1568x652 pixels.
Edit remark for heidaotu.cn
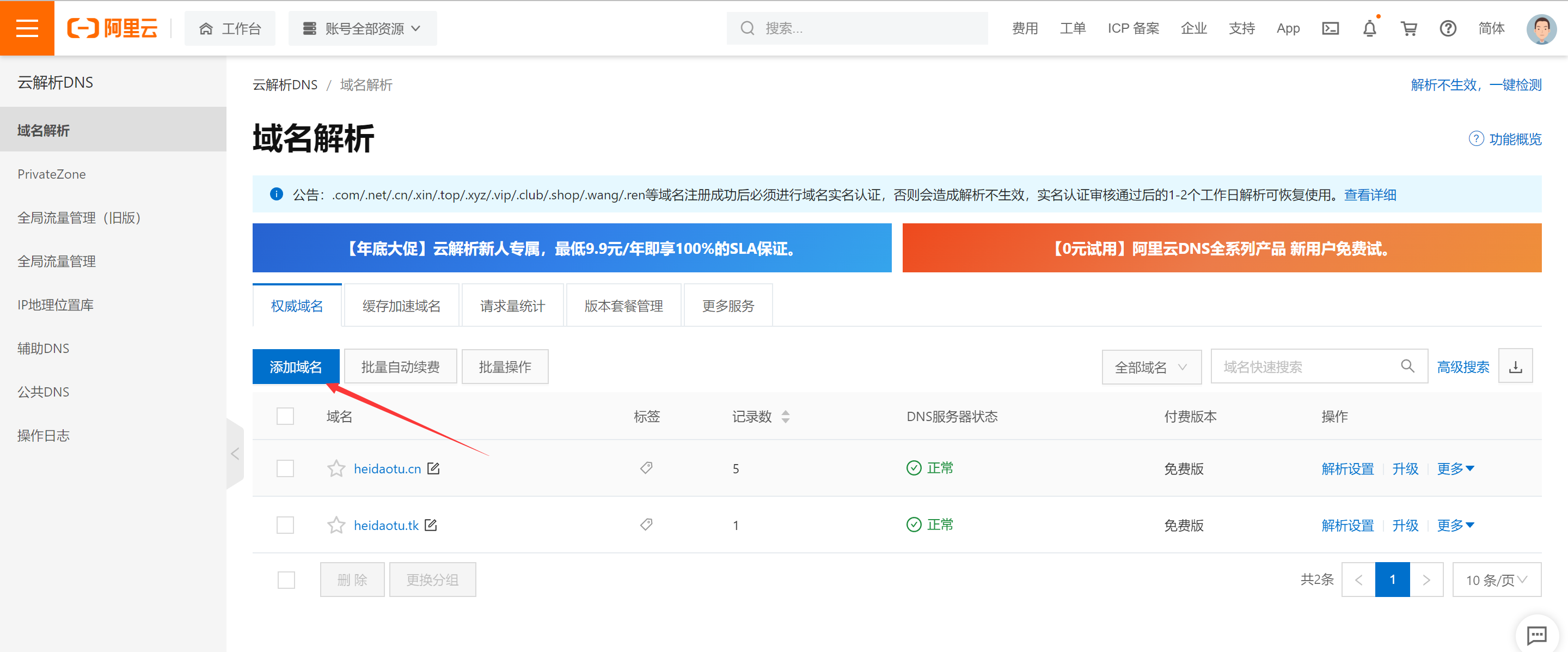click(433, 468)
